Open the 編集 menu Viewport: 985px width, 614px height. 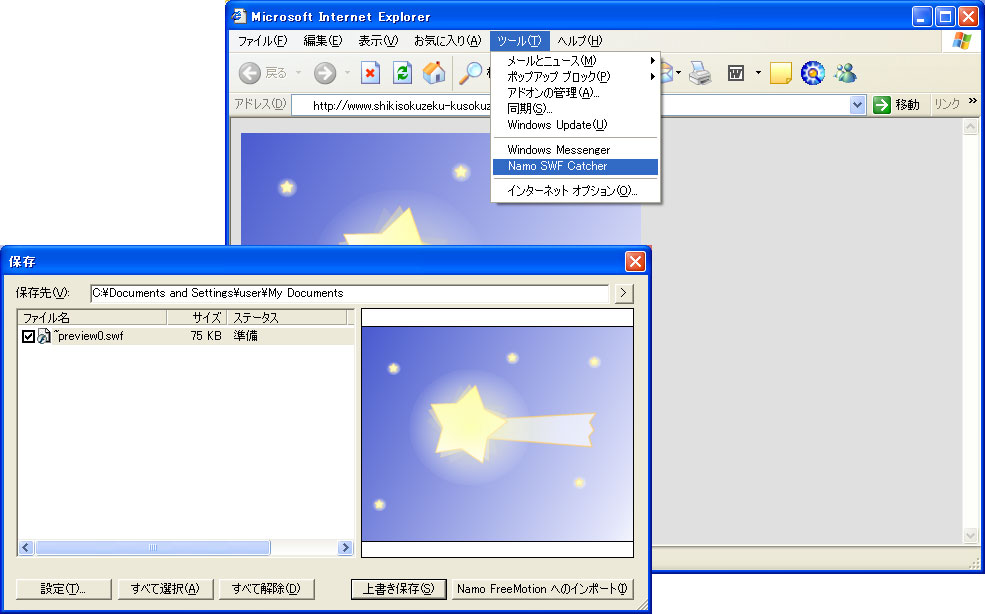pos(323,41)
